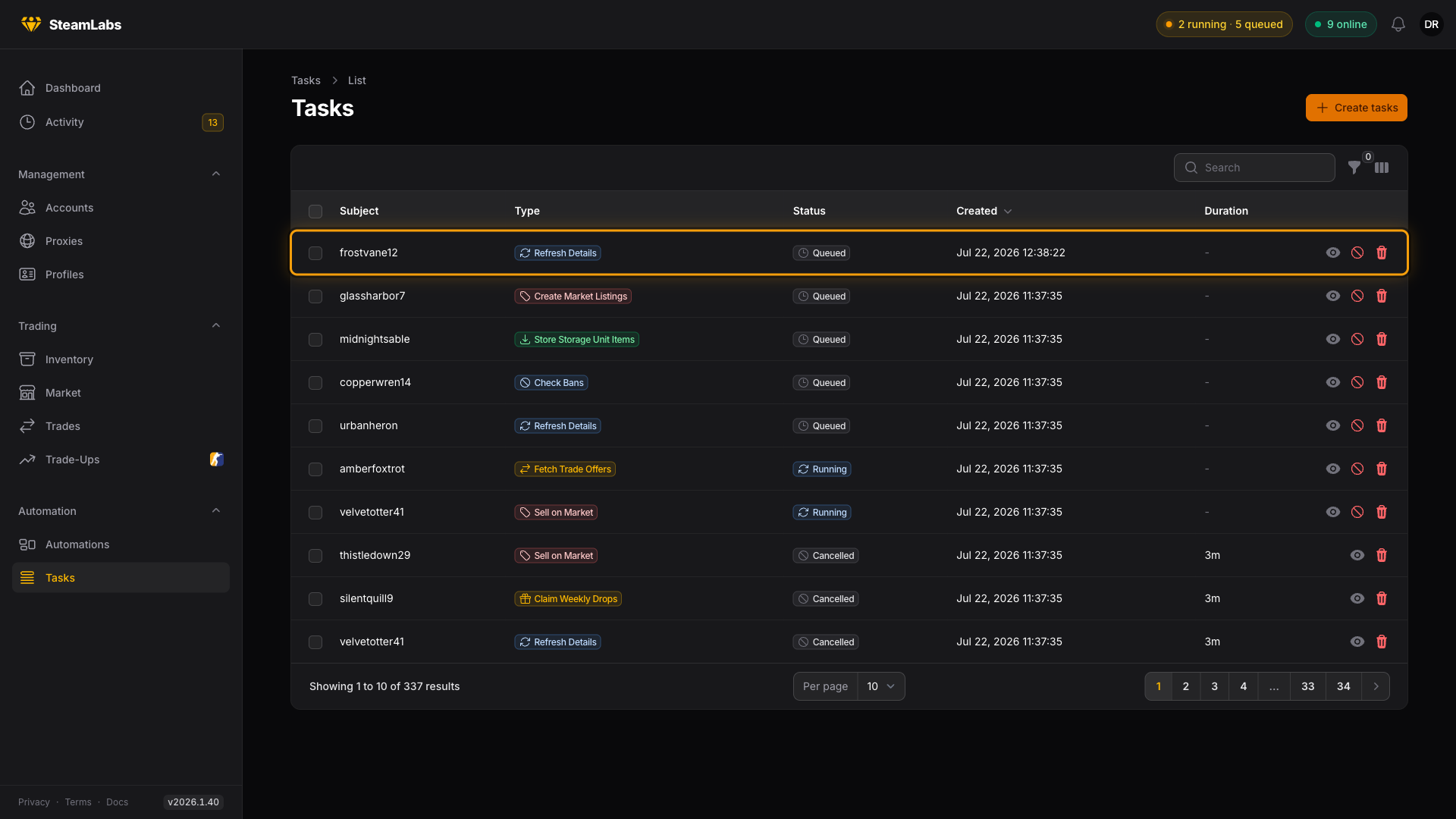Delete the midnightsable task

(x=1382, y=339)
